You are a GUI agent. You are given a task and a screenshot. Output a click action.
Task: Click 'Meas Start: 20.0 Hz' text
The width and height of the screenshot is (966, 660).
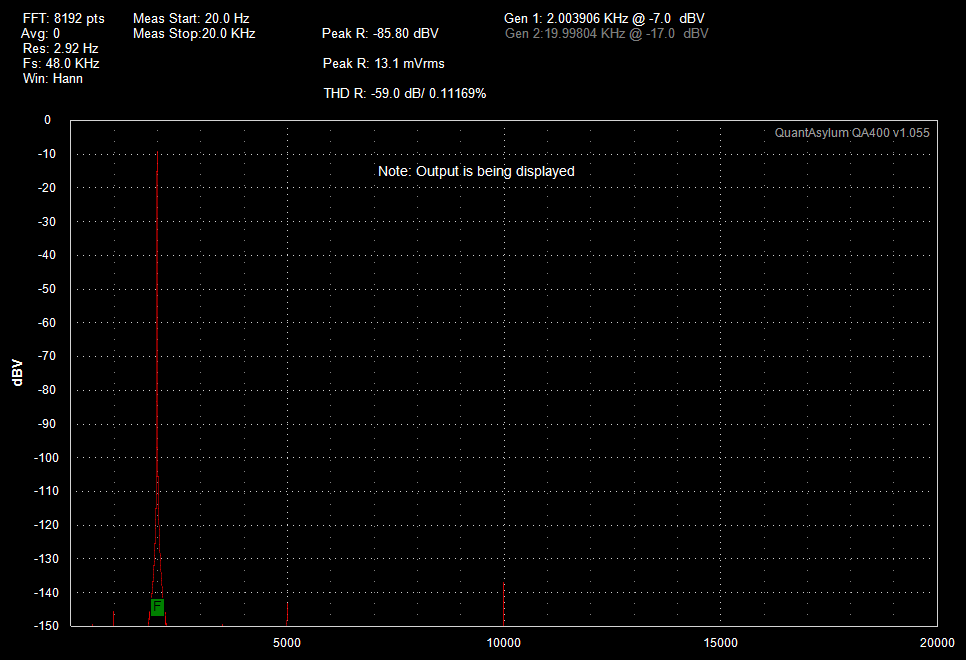pyautogui.click(x=191, y=18)
